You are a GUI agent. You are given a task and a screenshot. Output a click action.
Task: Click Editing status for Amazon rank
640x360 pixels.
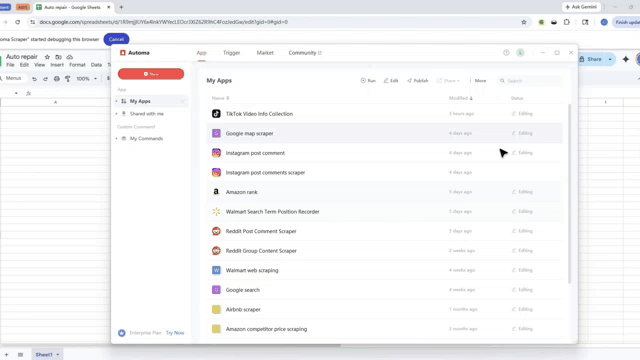(522, 192)
